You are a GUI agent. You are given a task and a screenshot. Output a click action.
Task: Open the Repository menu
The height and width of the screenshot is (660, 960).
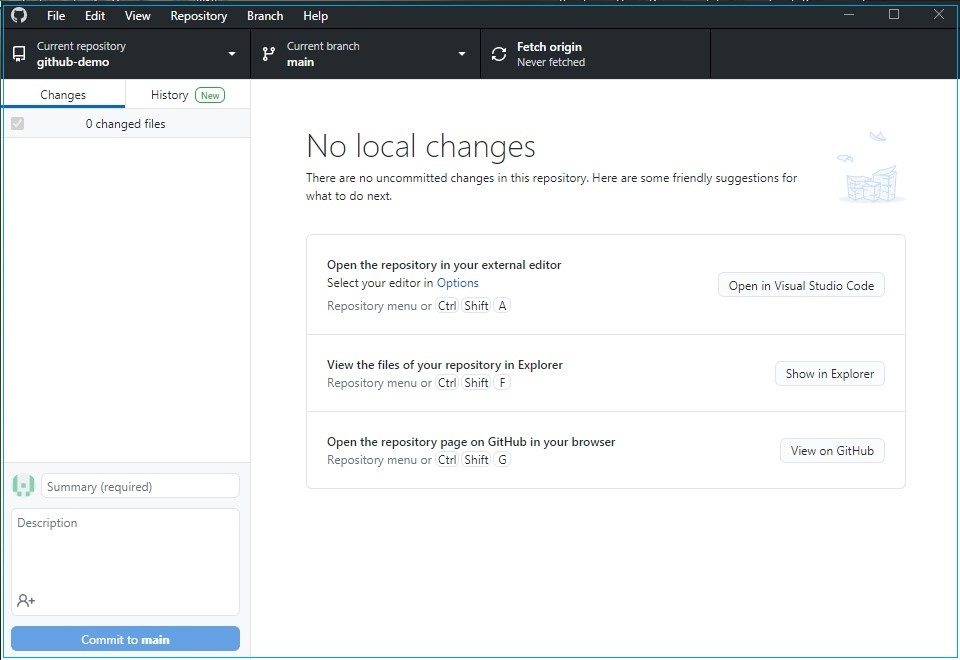click(198, 16)
